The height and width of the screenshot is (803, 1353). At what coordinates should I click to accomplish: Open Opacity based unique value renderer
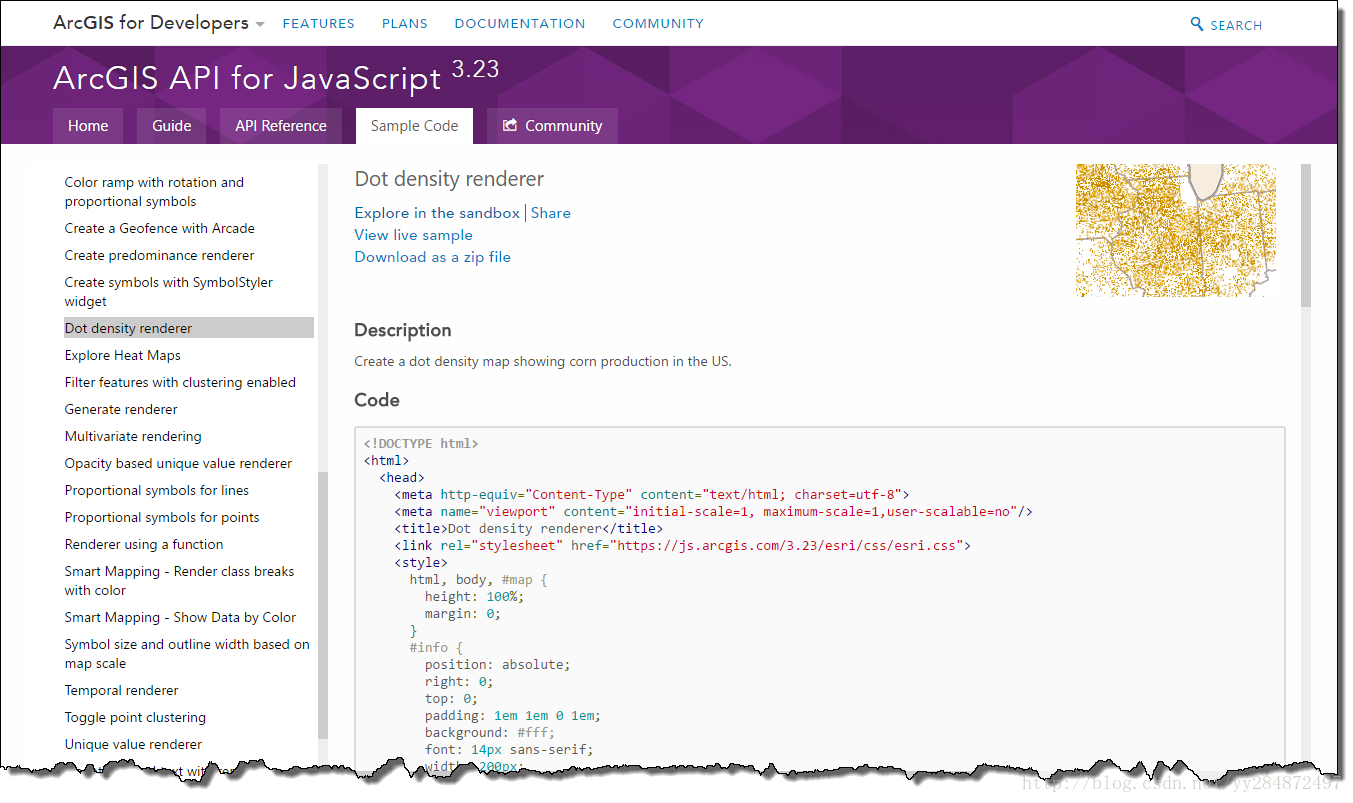pyautogui.click(x=178, y=463)
